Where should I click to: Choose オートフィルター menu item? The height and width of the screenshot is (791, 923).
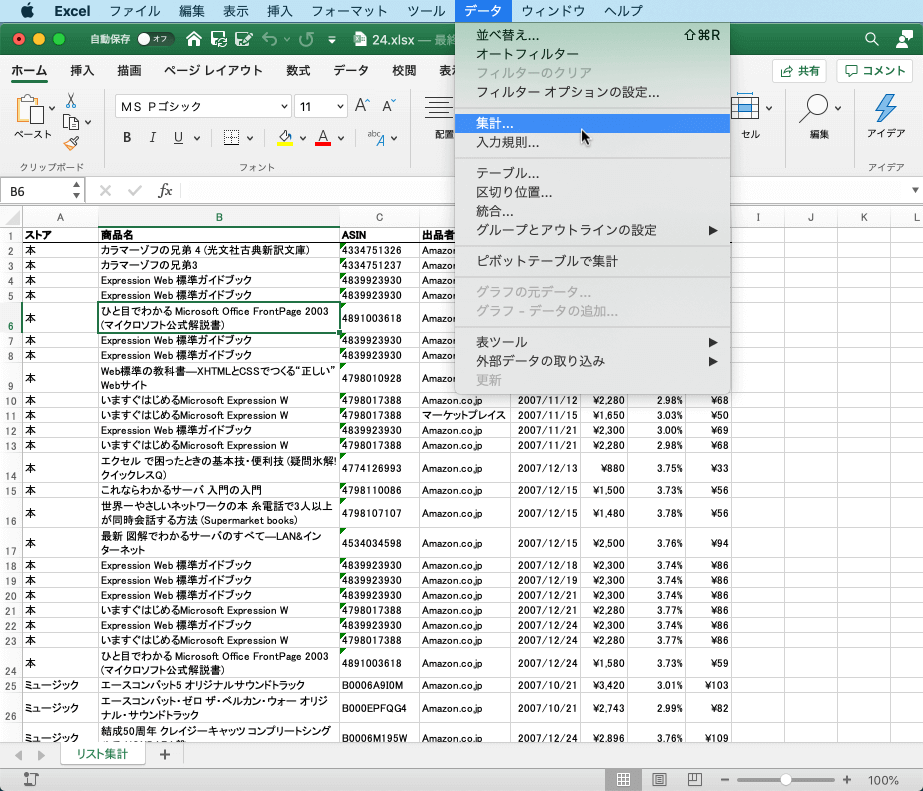point(592,54)
